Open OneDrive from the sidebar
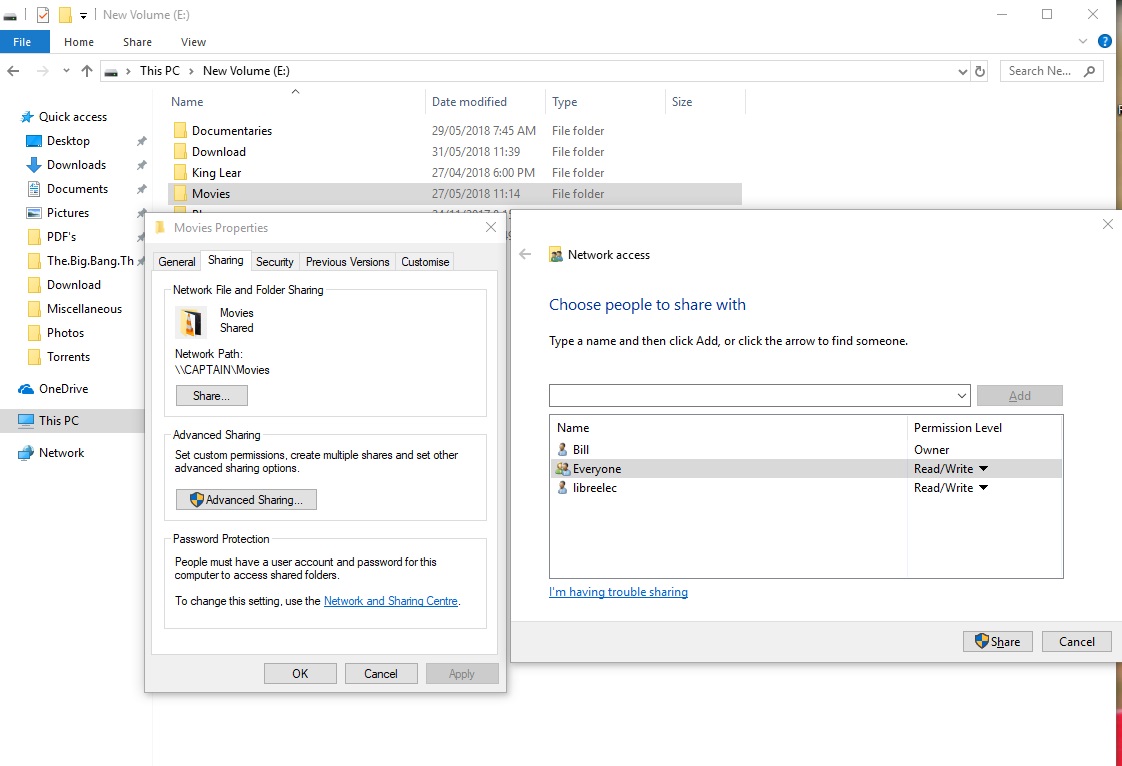1122x766 pixels. pyautogui.click(x=63, y=389)
